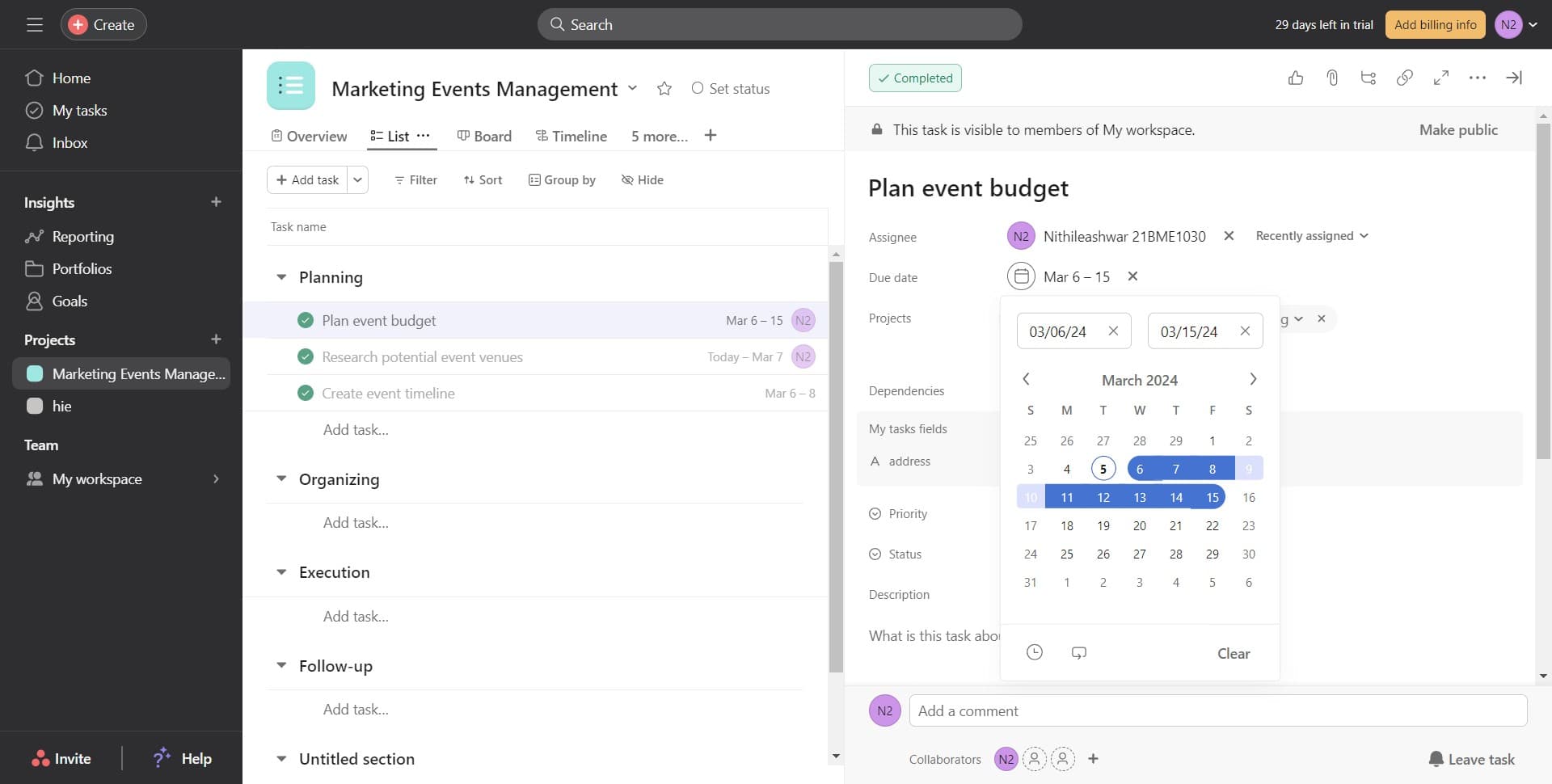This screenshot has height=784, width=1552.
Task: Collapse the Planning section
Action: [281, 277]
